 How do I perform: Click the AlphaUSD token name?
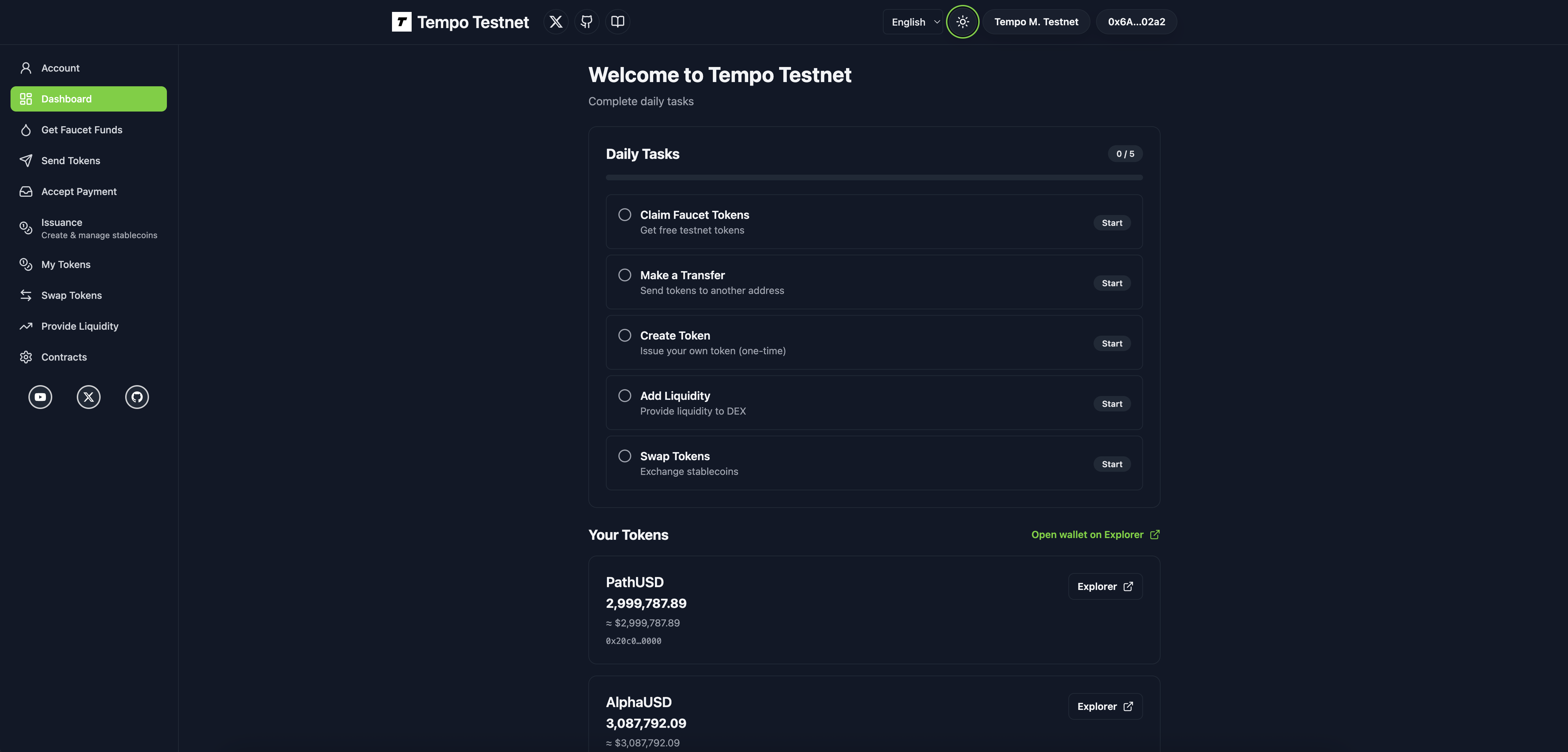pyautogui.click(x=638, y=702)
